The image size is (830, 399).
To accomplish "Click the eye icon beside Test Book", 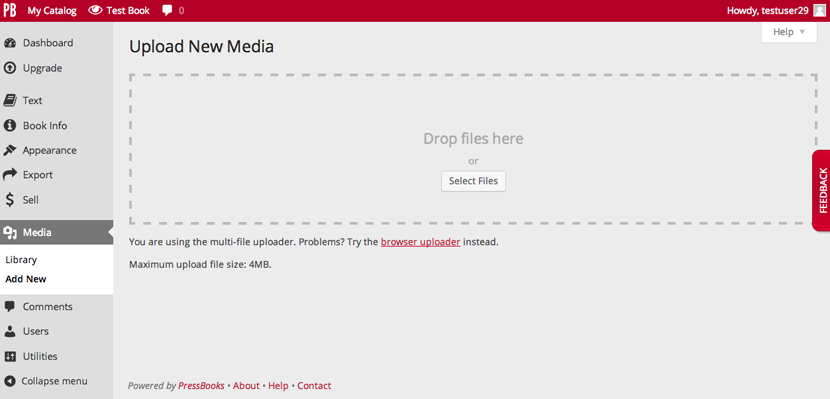I will point(95,10).
